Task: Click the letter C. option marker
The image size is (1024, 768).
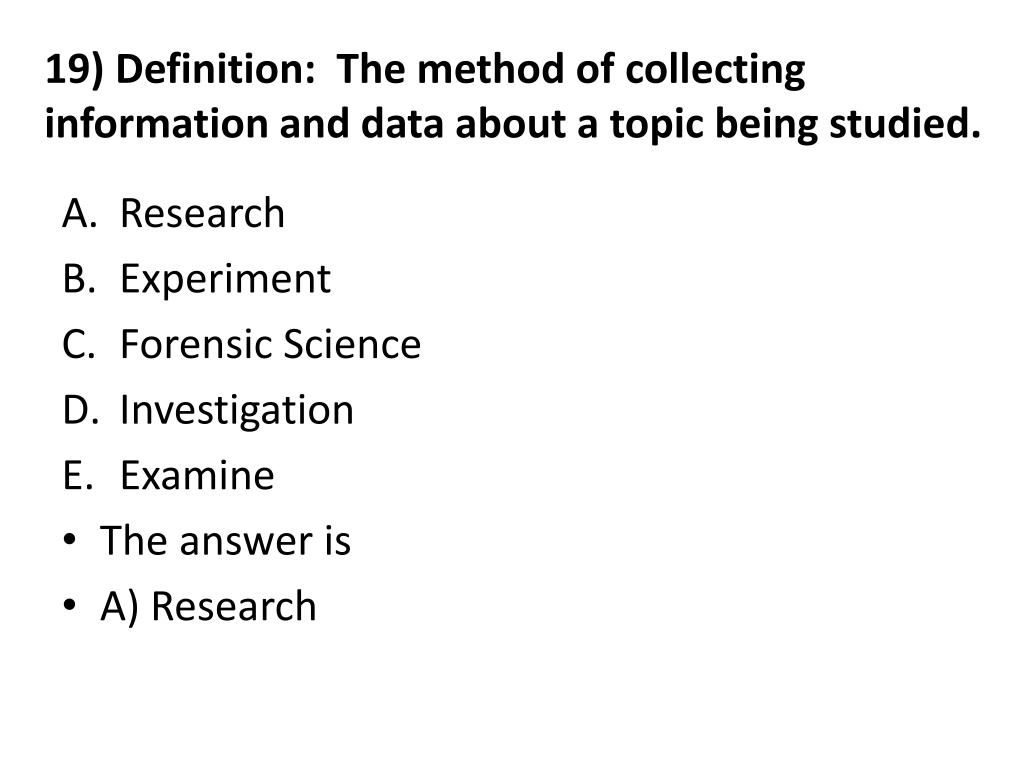Action: (77, 345)
